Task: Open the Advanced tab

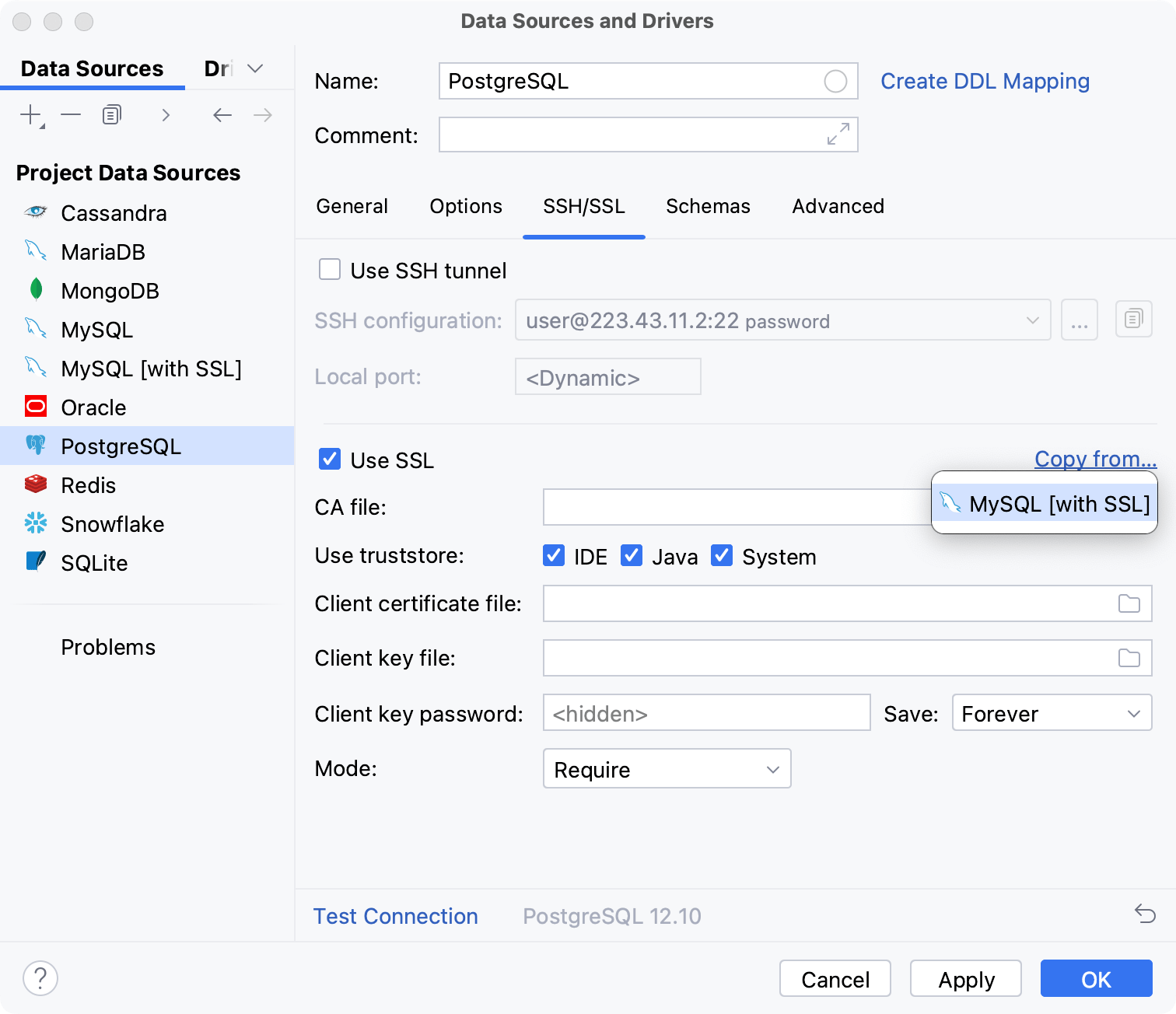Action: coord(838,206)
